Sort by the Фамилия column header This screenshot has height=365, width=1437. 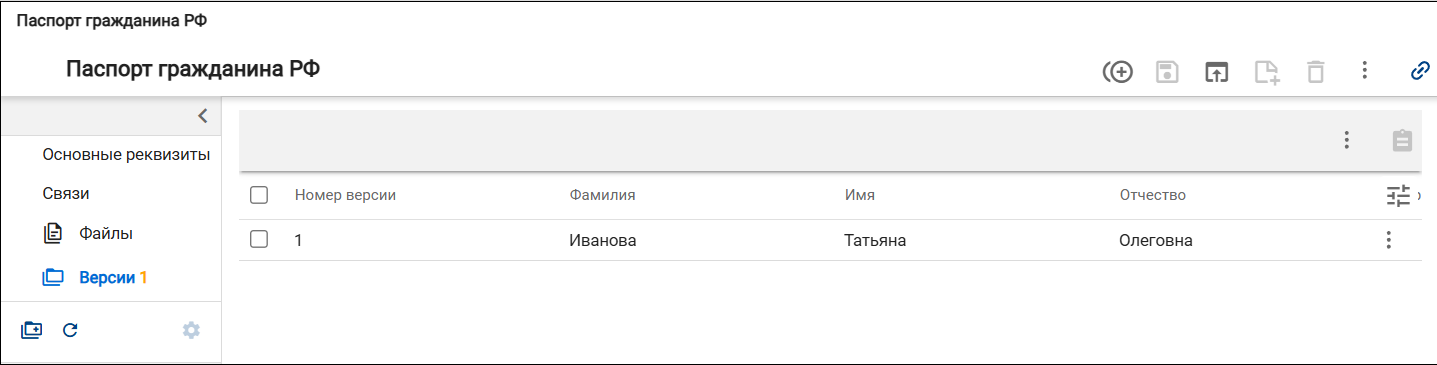[x=602, y=195]
